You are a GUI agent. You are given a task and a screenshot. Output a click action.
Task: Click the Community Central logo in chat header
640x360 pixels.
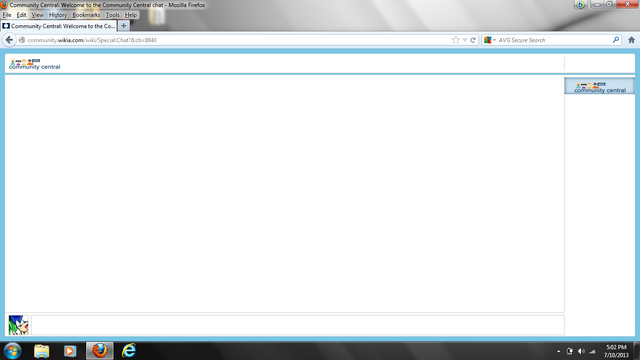pos(34,64)
